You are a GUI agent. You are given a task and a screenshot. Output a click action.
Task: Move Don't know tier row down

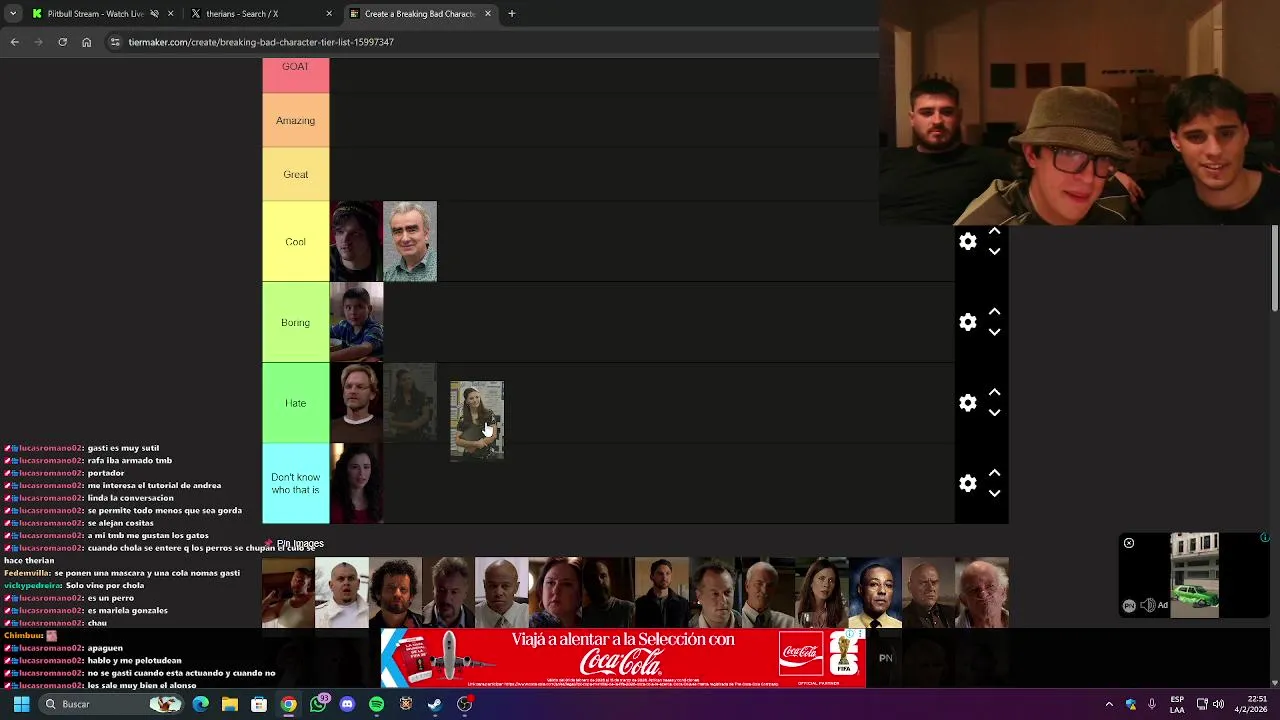994,493
